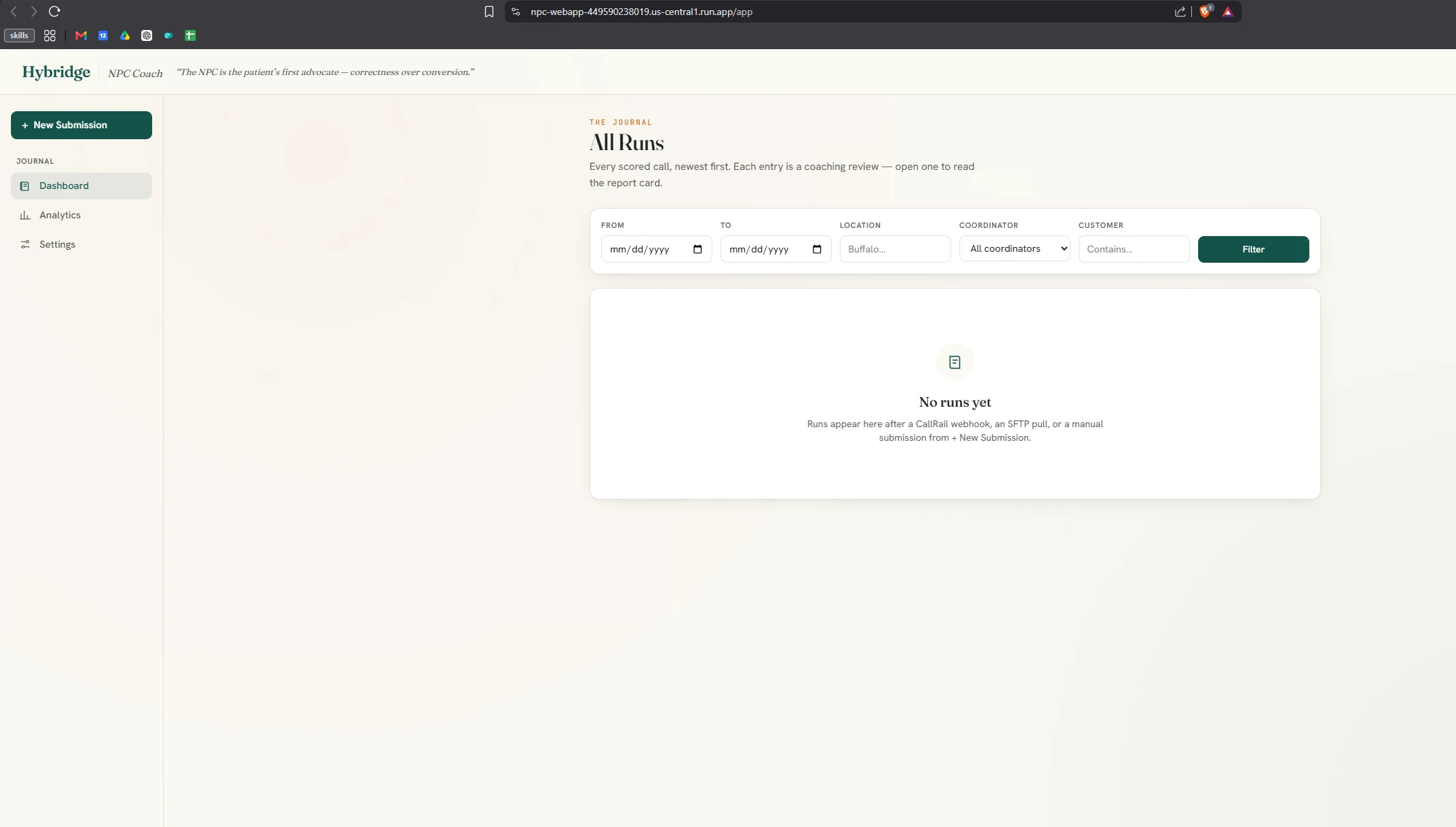Open the site settings icon in the address bar

pos(516,12)
